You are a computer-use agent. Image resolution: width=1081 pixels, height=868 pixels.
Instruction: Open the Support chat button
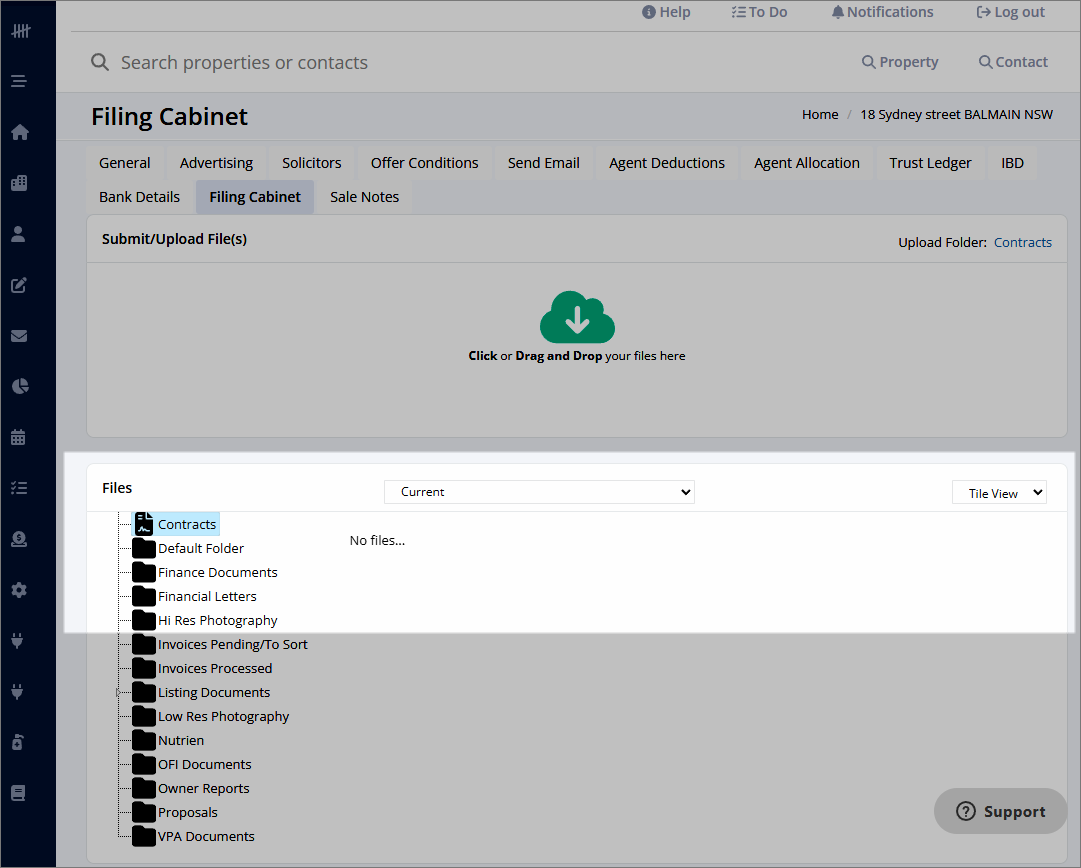(1000, 811)
